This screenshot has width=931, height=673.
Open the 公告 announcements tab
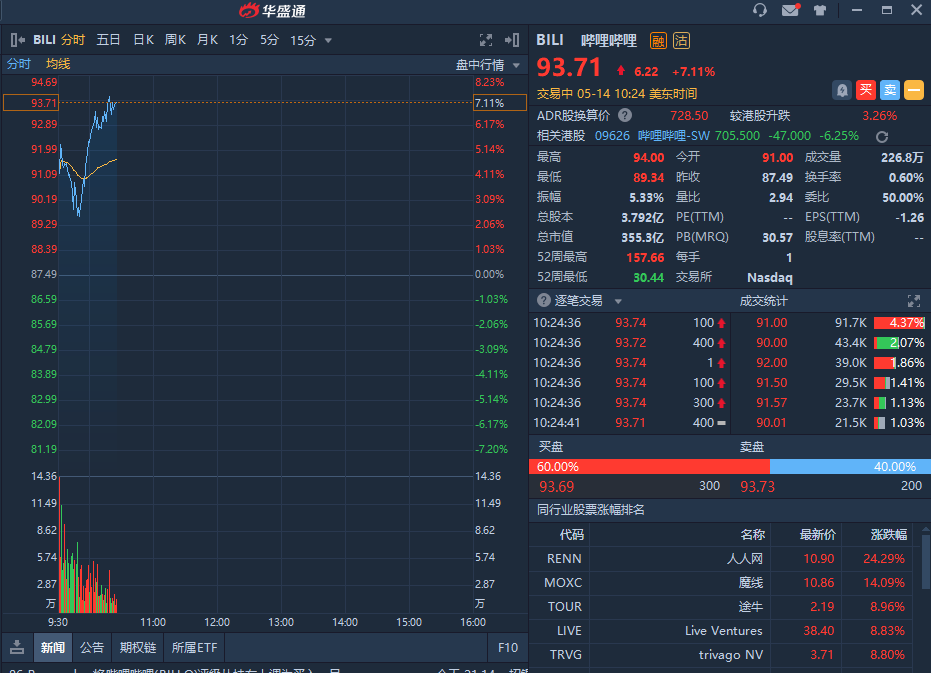(92, 647)
